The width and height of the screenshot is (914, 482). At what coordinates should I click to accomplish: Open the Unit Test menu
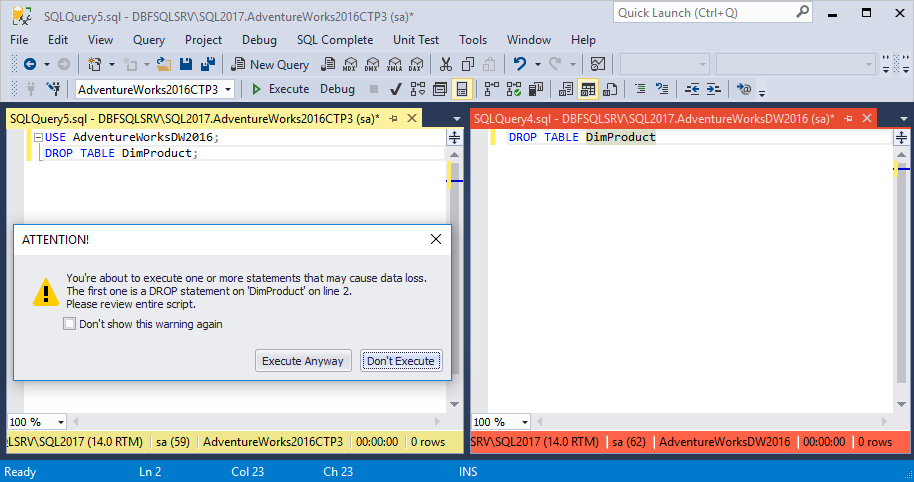tap(416, 40)
